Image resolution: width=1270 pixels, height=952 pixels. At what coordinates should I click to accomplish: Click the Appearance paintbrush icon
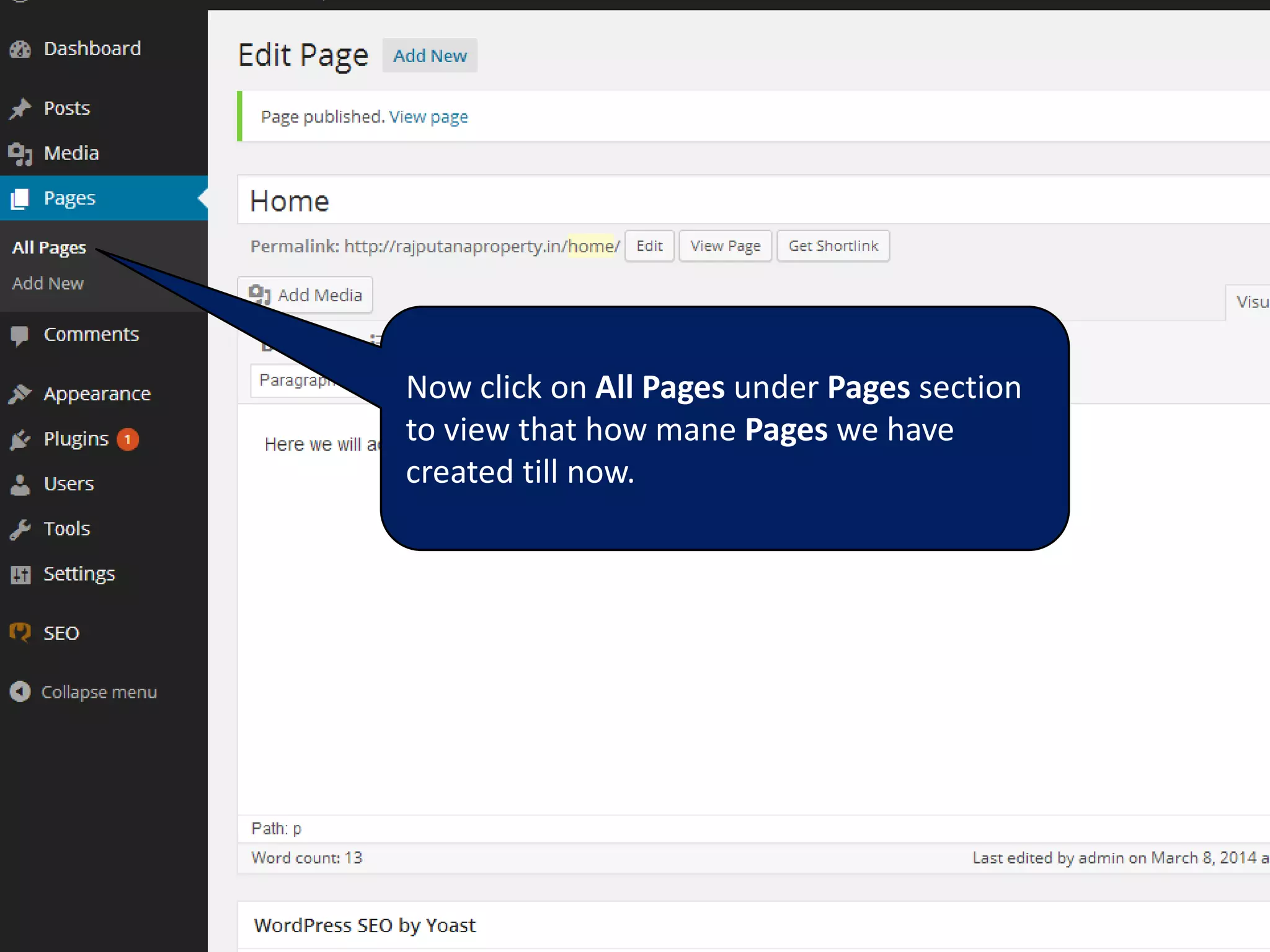point(20,394)
